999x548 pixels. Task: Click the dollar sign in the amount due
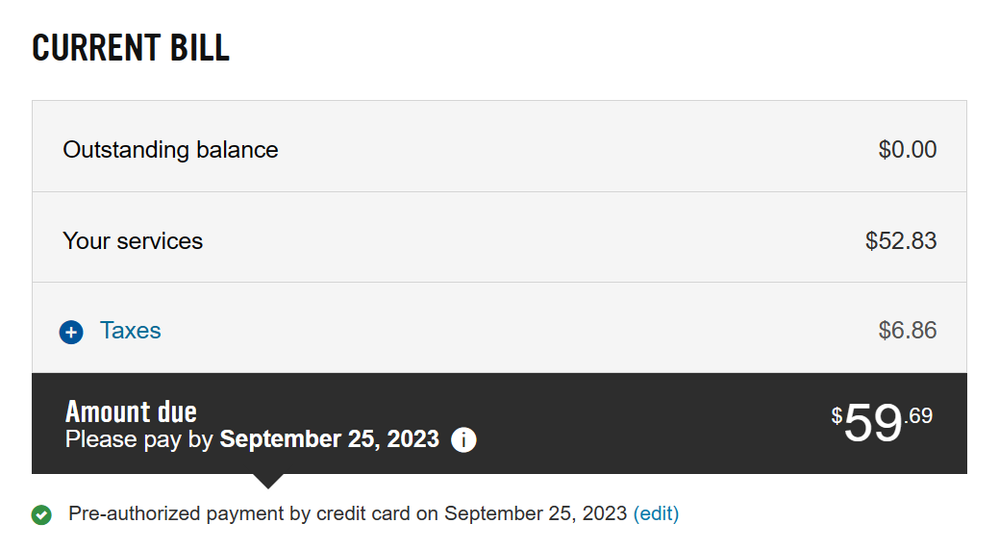837,416
